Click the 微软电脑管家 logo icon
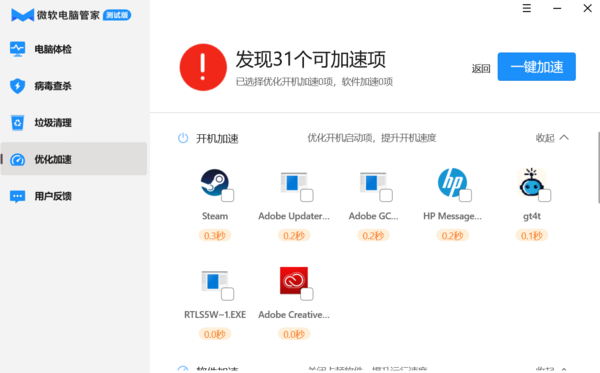 pos(23,15)
